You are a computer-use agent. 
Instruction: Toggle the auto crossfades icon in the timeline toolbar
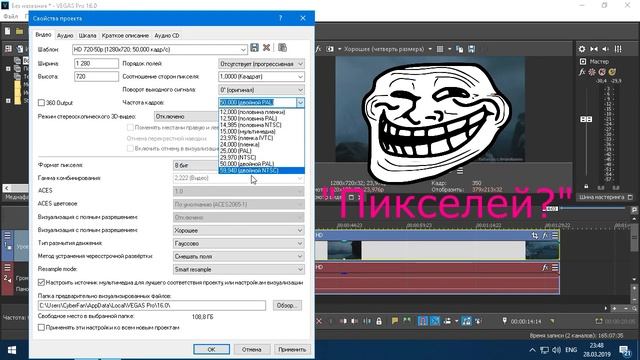pos(435,321)
